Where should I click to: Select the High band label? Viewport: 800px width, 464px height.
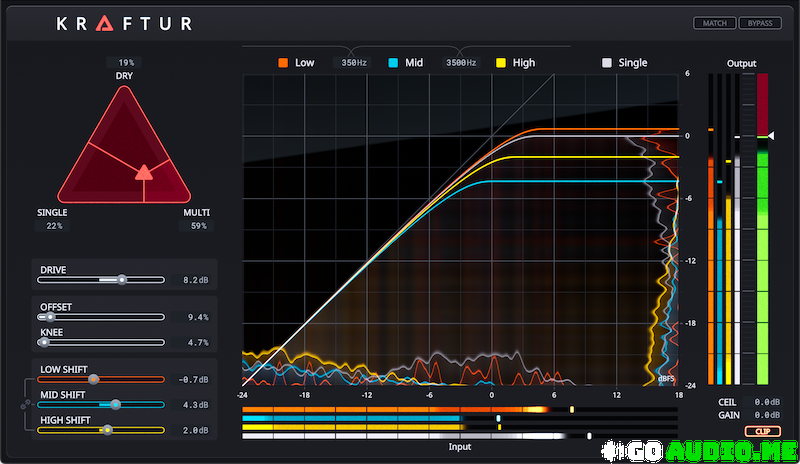524,63
